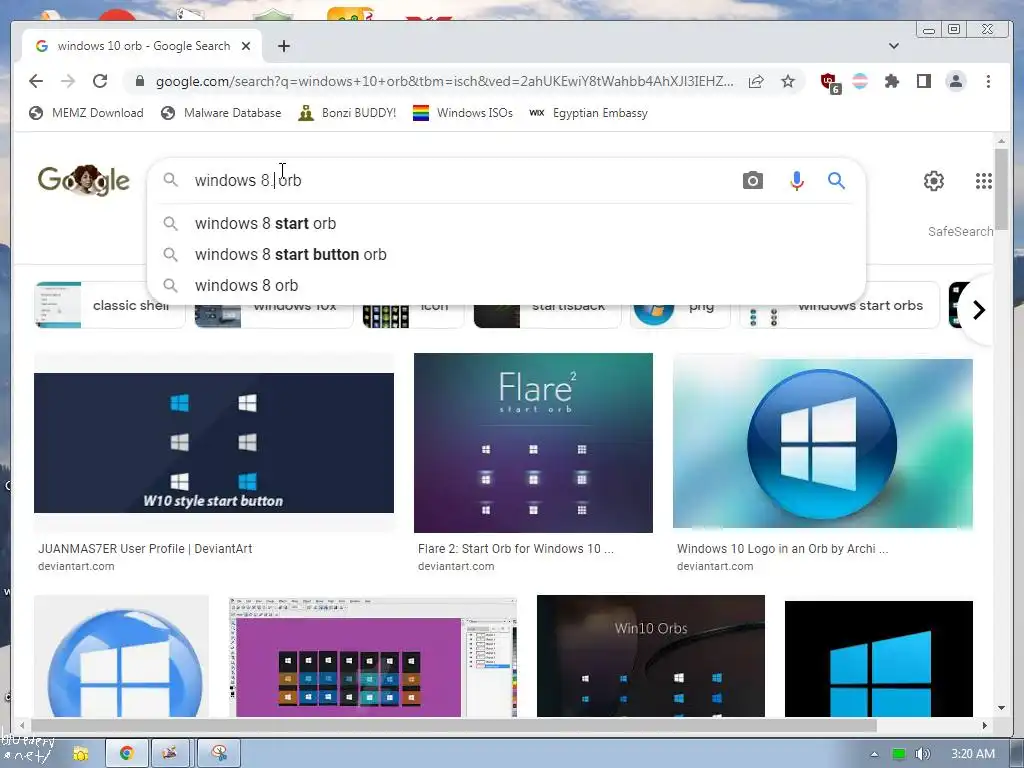Choose suggestion 'windows 8 start button orb'

506,255
